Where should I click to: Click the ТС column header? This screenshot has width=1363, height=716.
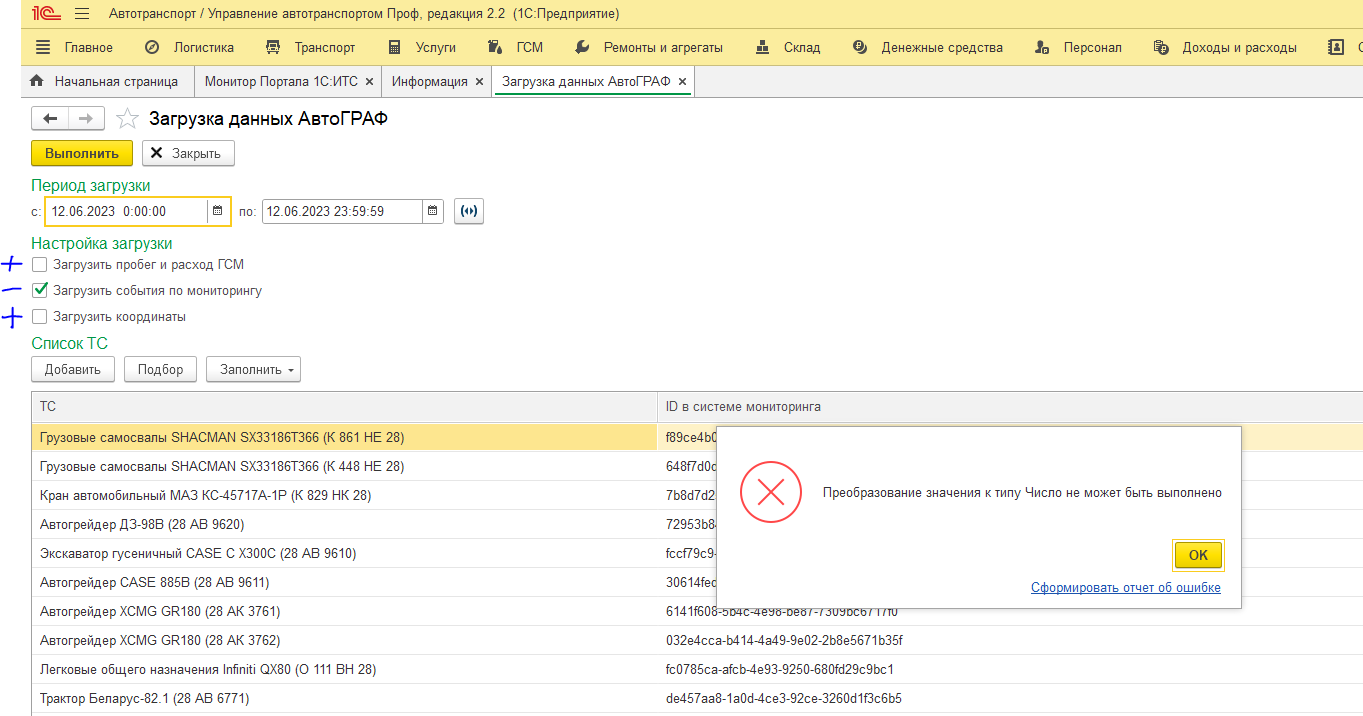344,406
